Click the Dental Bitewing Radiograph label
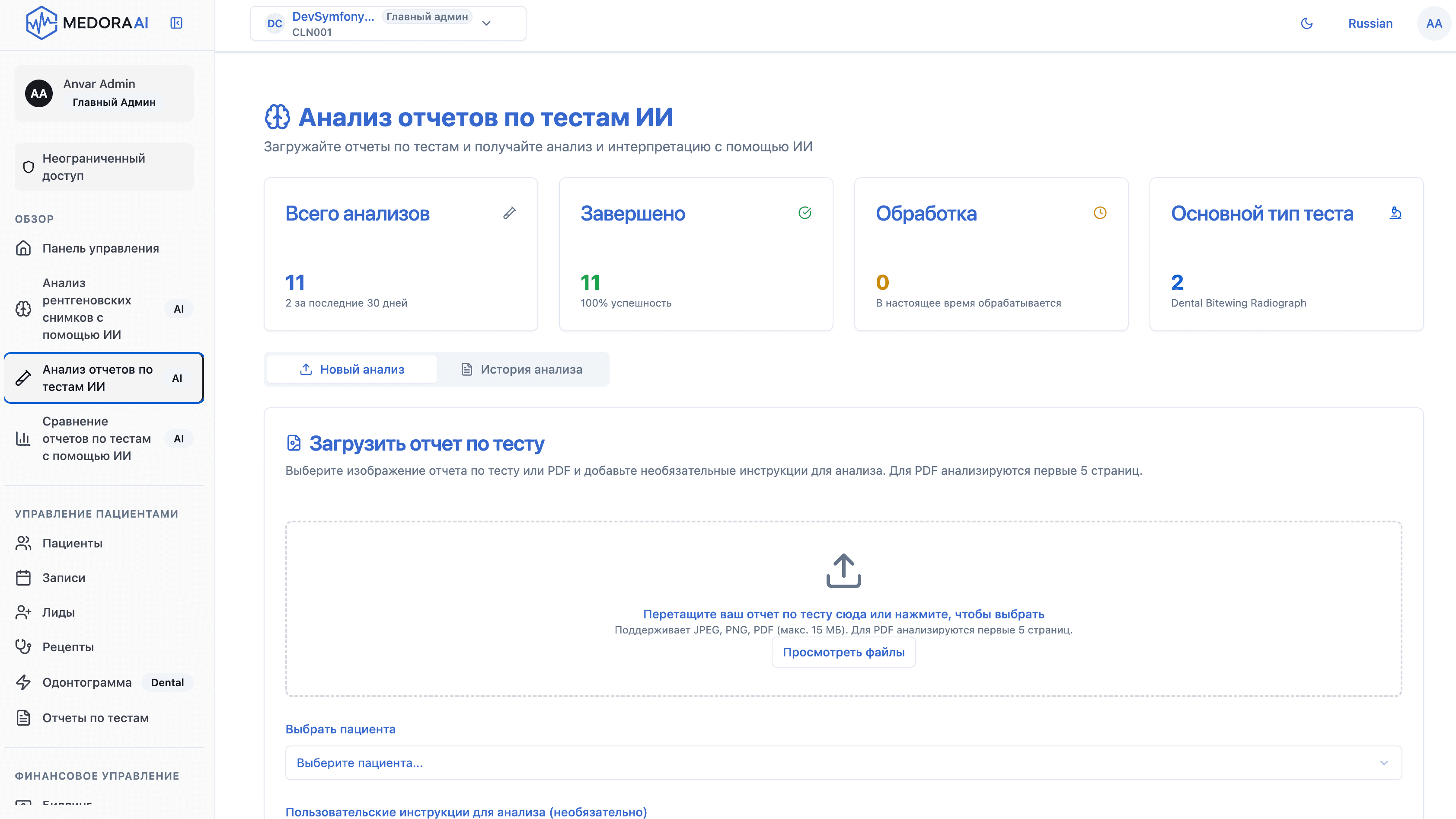The width and height of the screenshot is (1456, 819). 1239,303
